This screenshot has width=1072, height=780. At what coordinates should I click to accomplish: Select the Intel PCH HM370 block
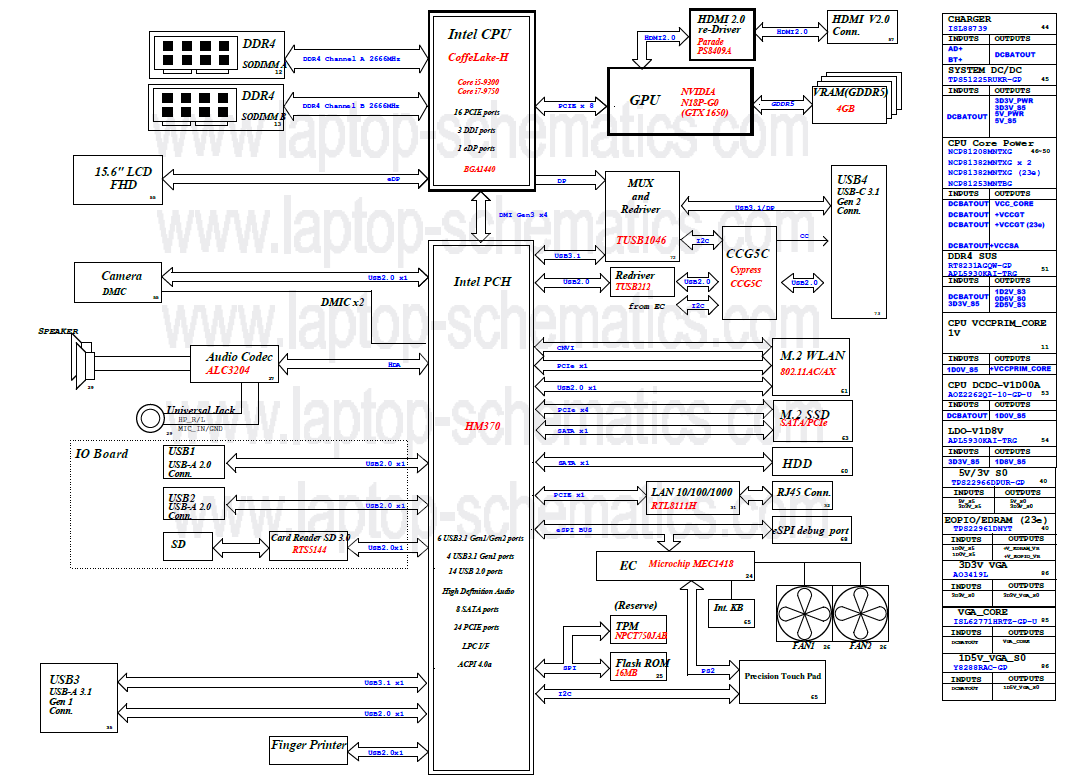click(481, 507)
